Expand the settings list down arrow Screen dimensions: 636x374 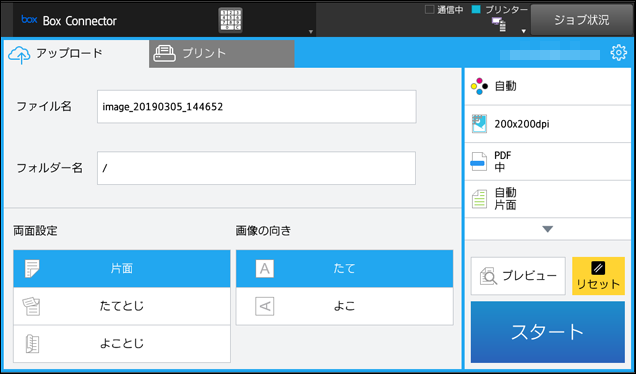coord(548,229)
